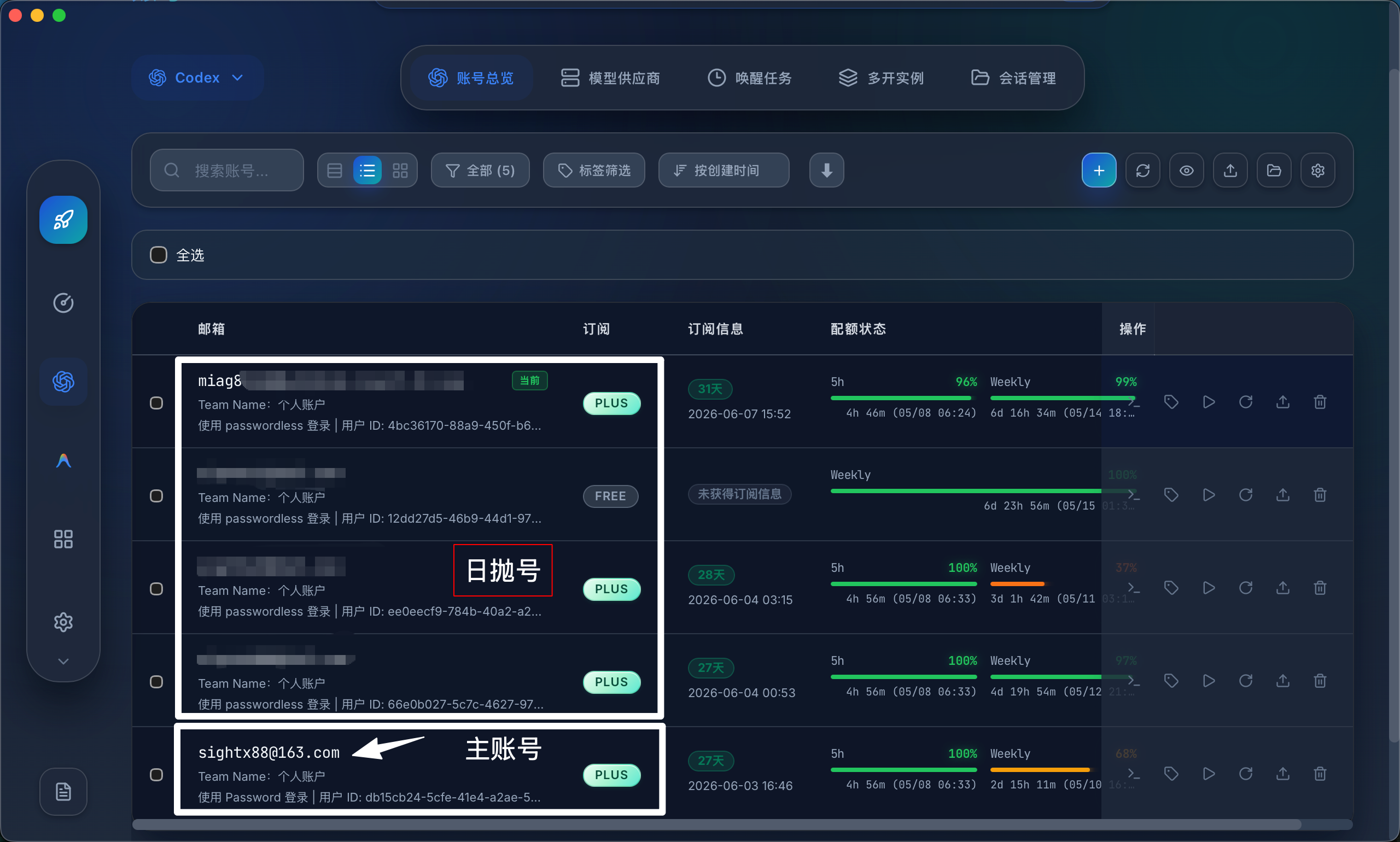Check the FREE account row checkbox
Screen dimensions: 1400x842
point(156,496)
